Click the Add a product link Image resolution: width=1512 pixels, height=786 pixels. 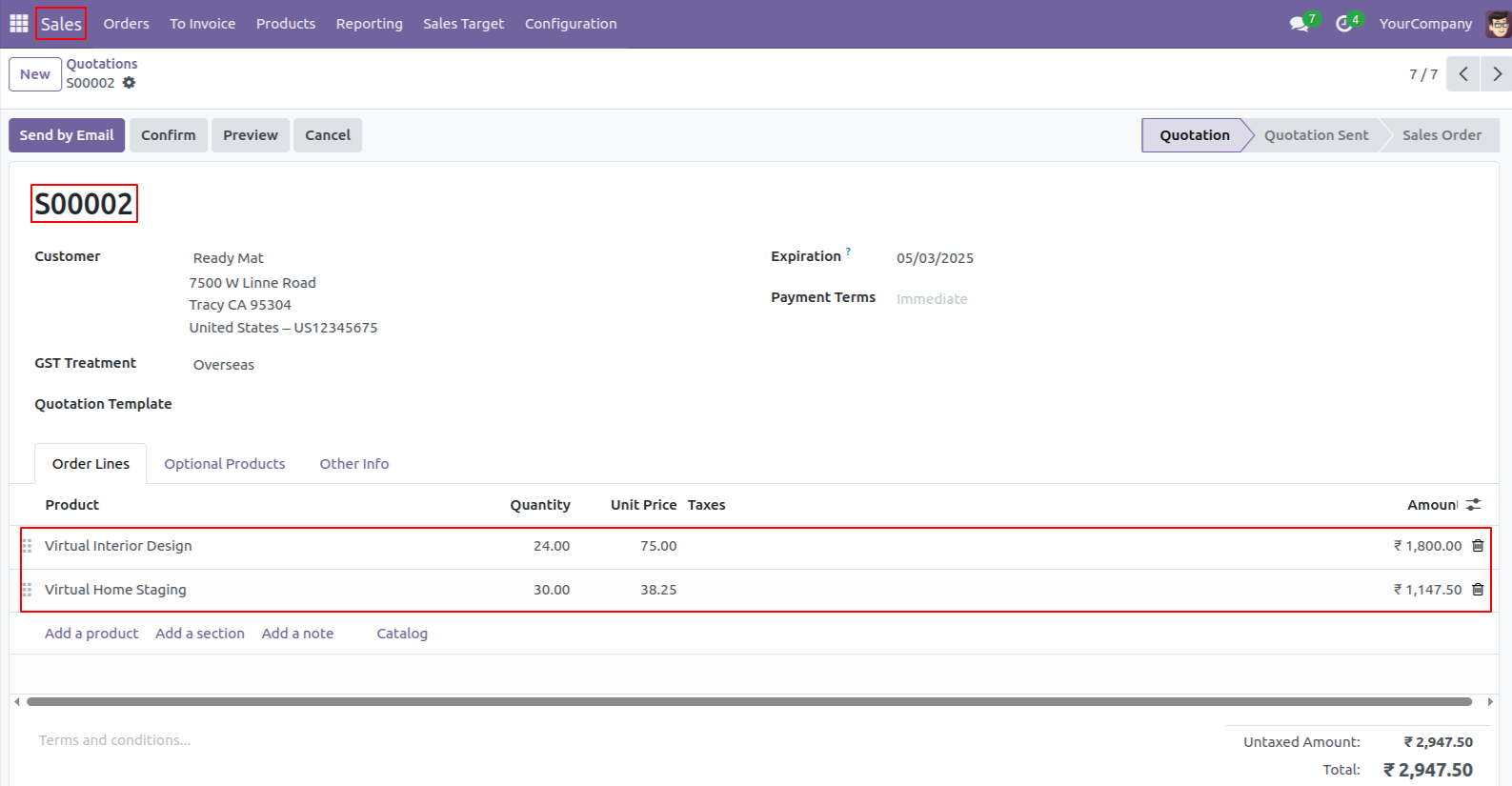(91, 634)
